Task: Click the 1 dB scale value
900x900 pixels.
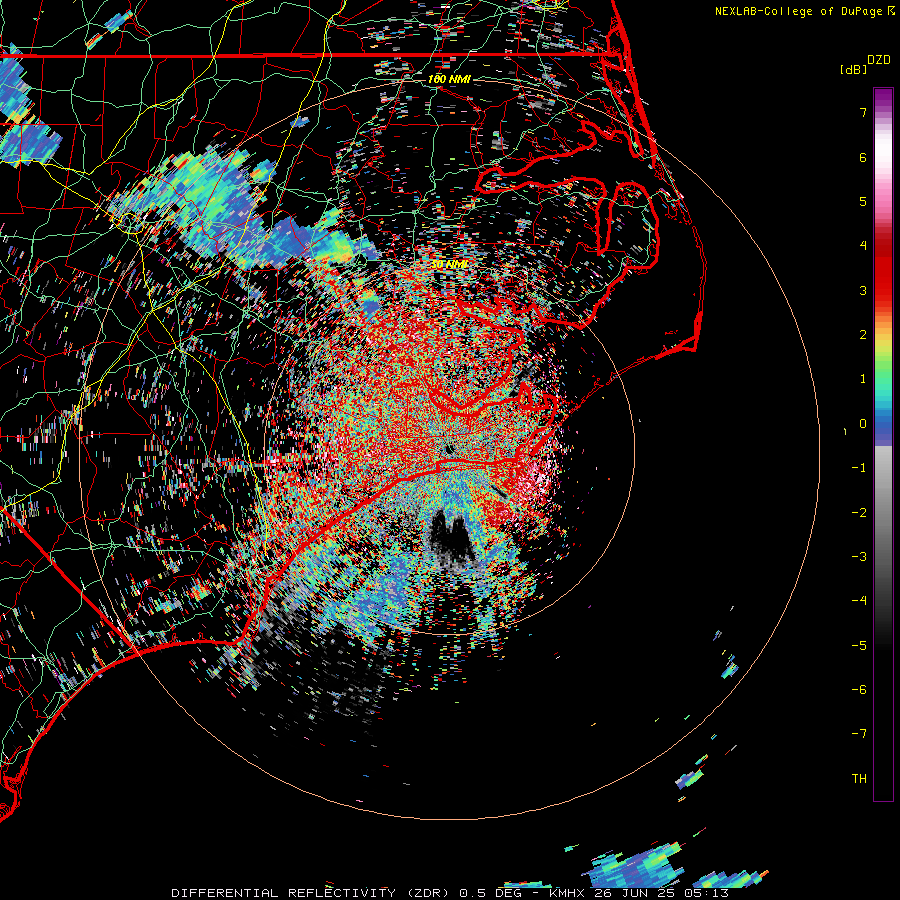Action: tap(863, 379)
